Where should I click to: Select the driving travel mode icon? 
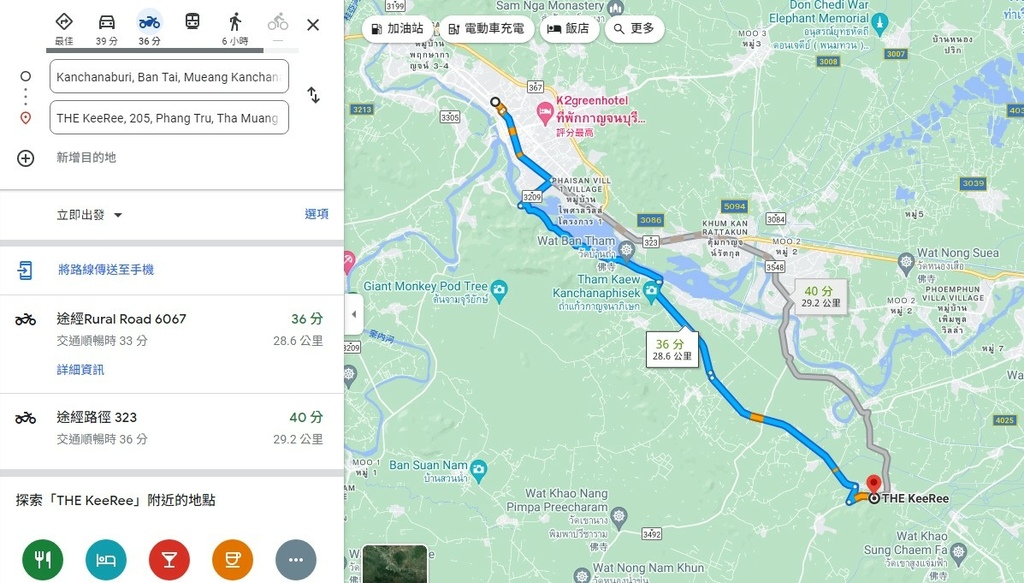pyautogui.click(x=106, y=22)
